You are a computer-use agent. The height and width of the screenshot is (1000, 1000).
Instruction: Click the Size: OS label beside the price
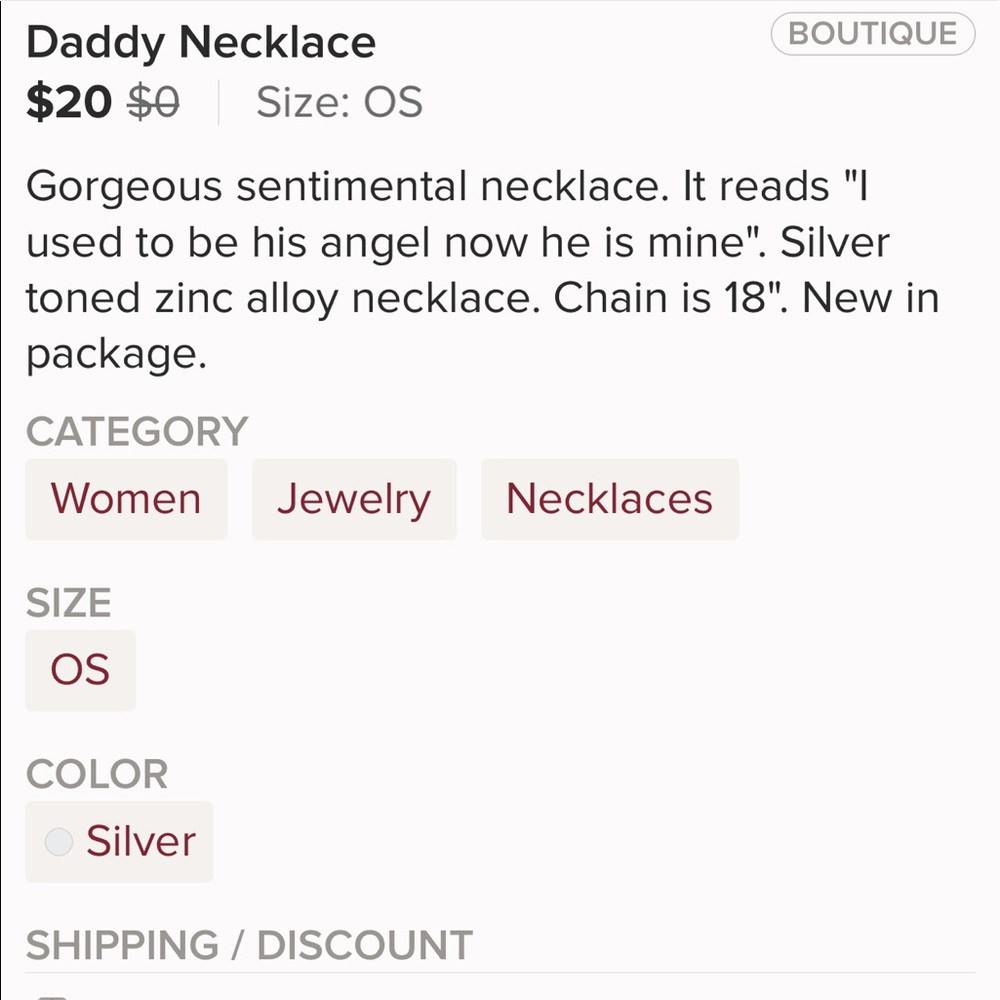point(339,101)
